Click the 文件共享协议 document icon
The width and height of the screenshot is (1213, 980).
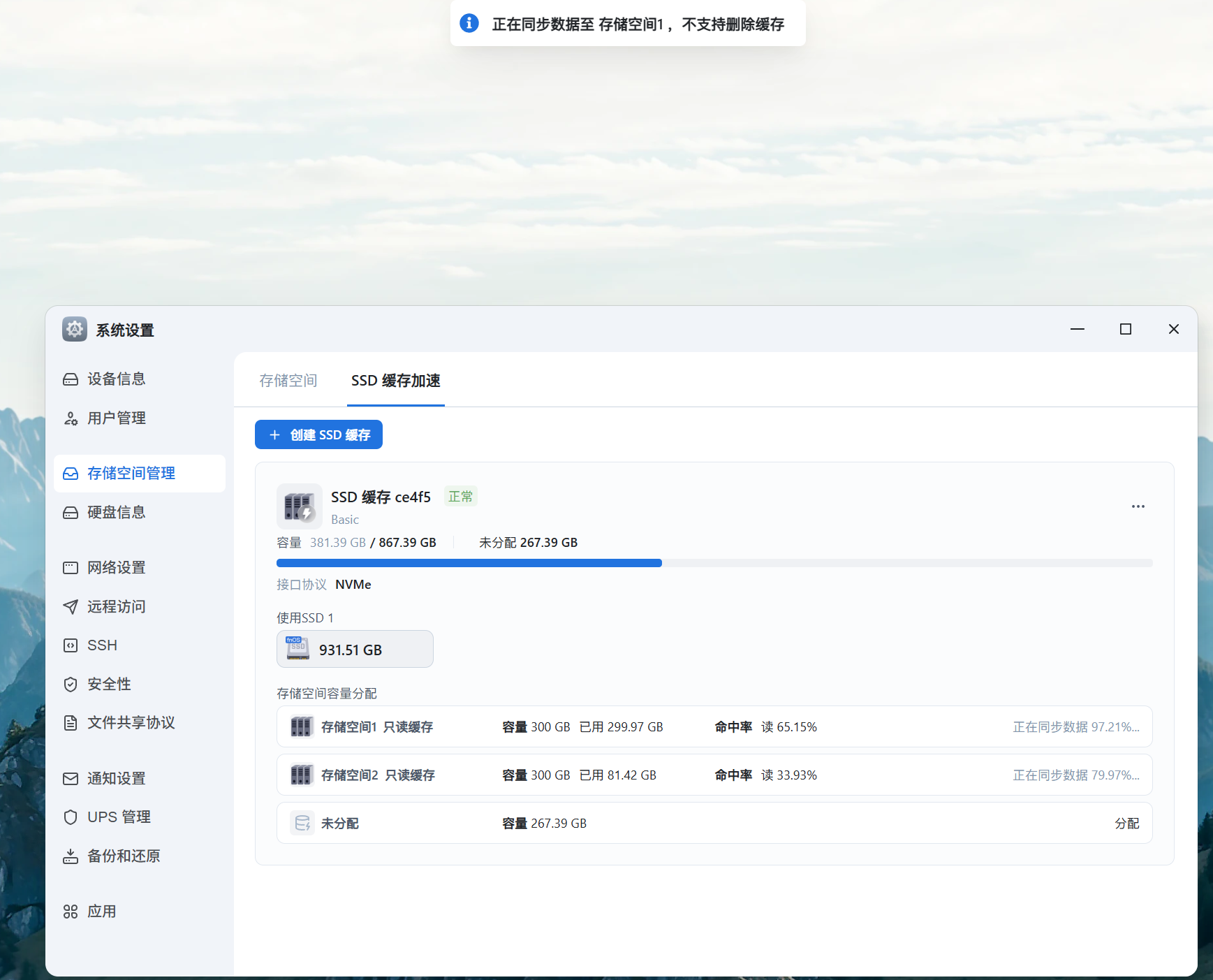click(71, 723)
